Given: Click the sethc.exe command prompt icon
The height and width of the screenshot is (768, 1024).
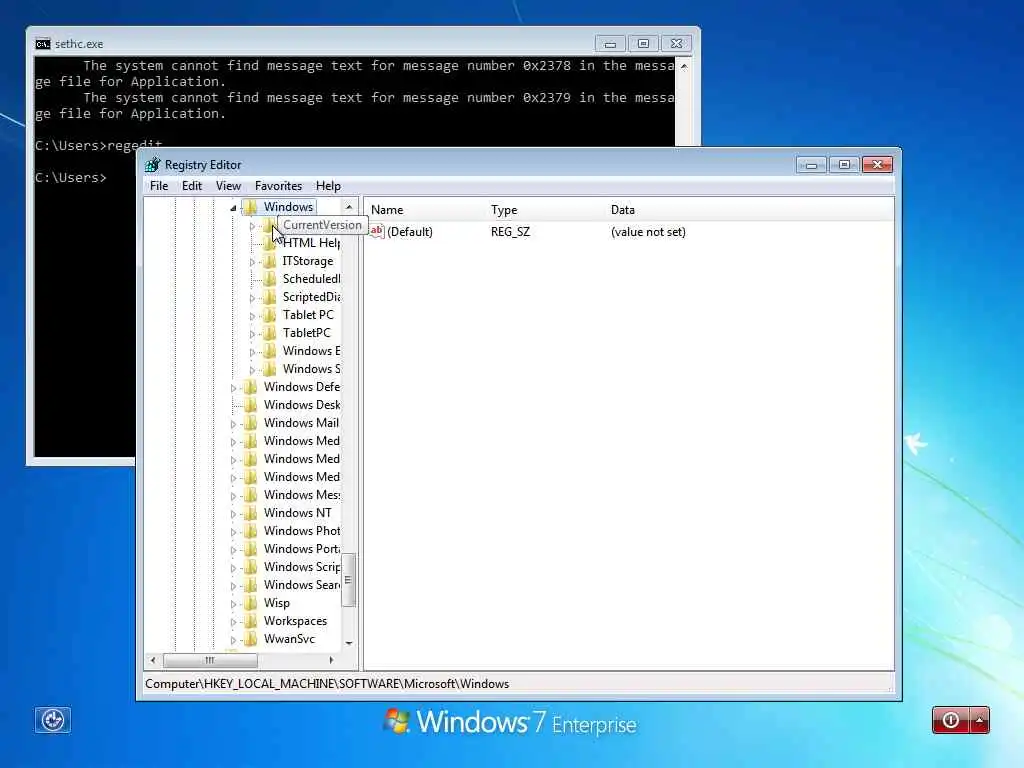Looking at the screenshot, I should coord(43,44).
